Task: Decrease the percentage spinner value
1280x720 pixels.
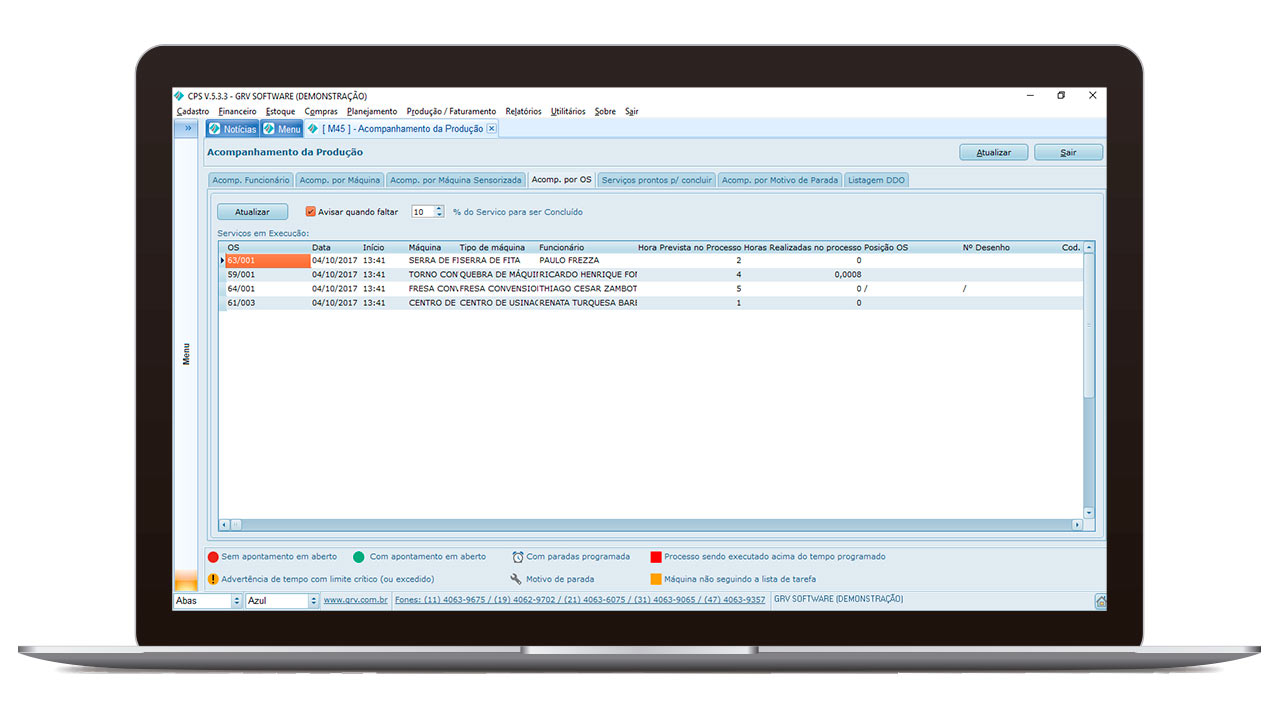Action: pos(439,215)
